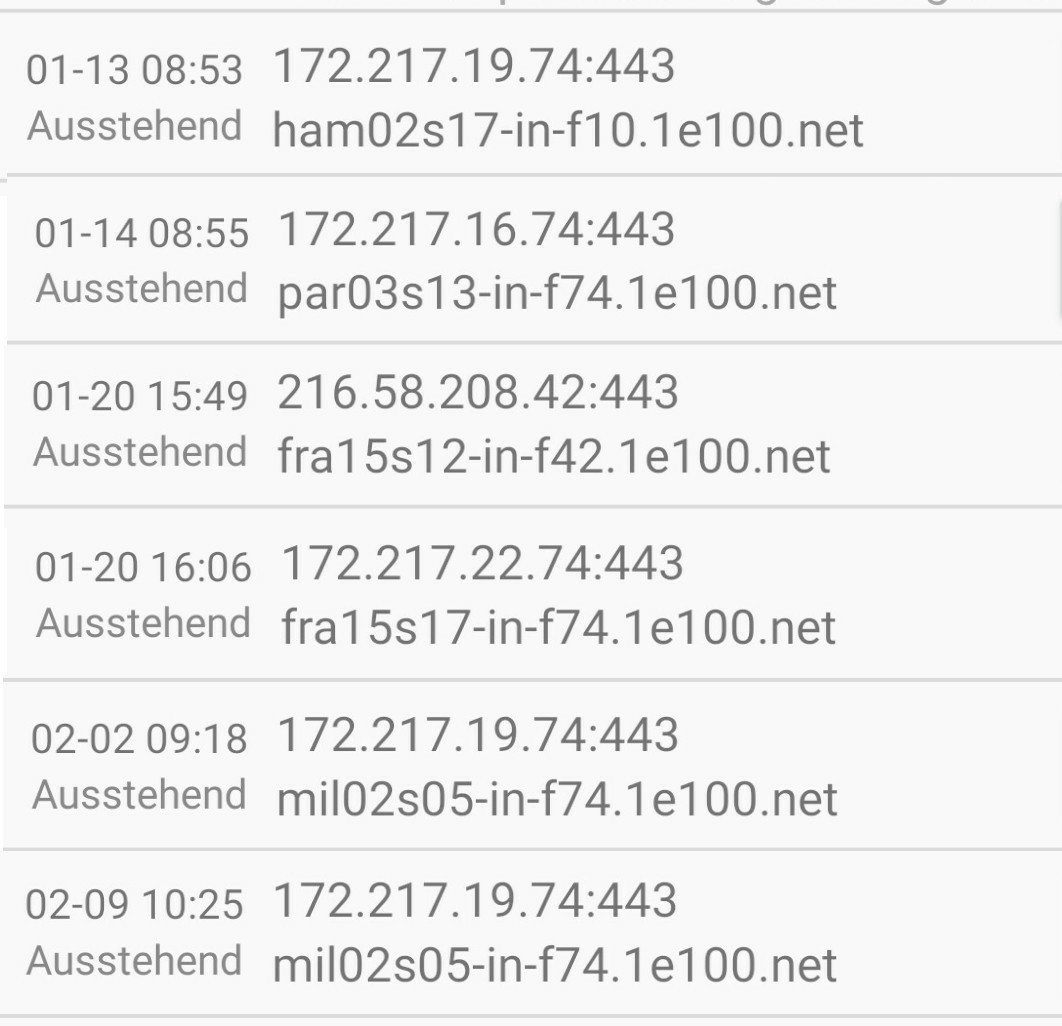Screen dimensions: 1062x1026
Task: Select IP address 172.217.22.74:443
Action: (482, 563)
